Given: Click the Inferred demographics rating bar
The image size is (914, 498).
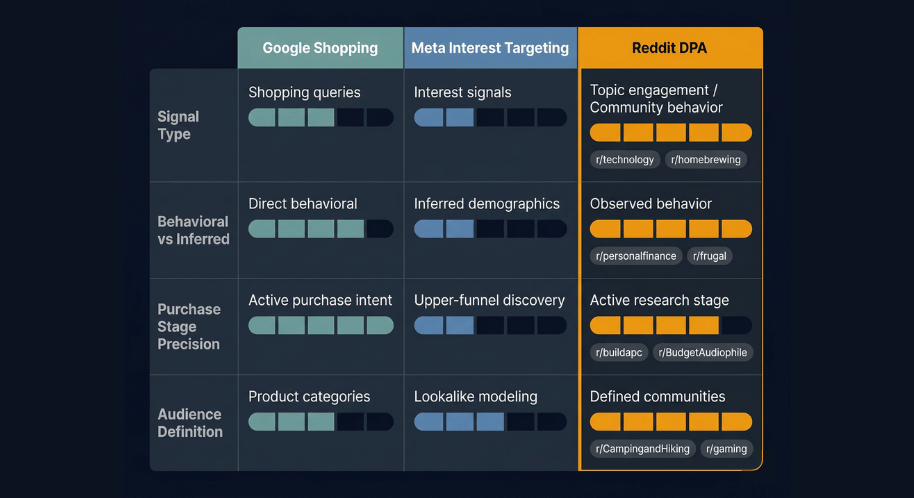Looking at the screenshot, I should point(490,229).
